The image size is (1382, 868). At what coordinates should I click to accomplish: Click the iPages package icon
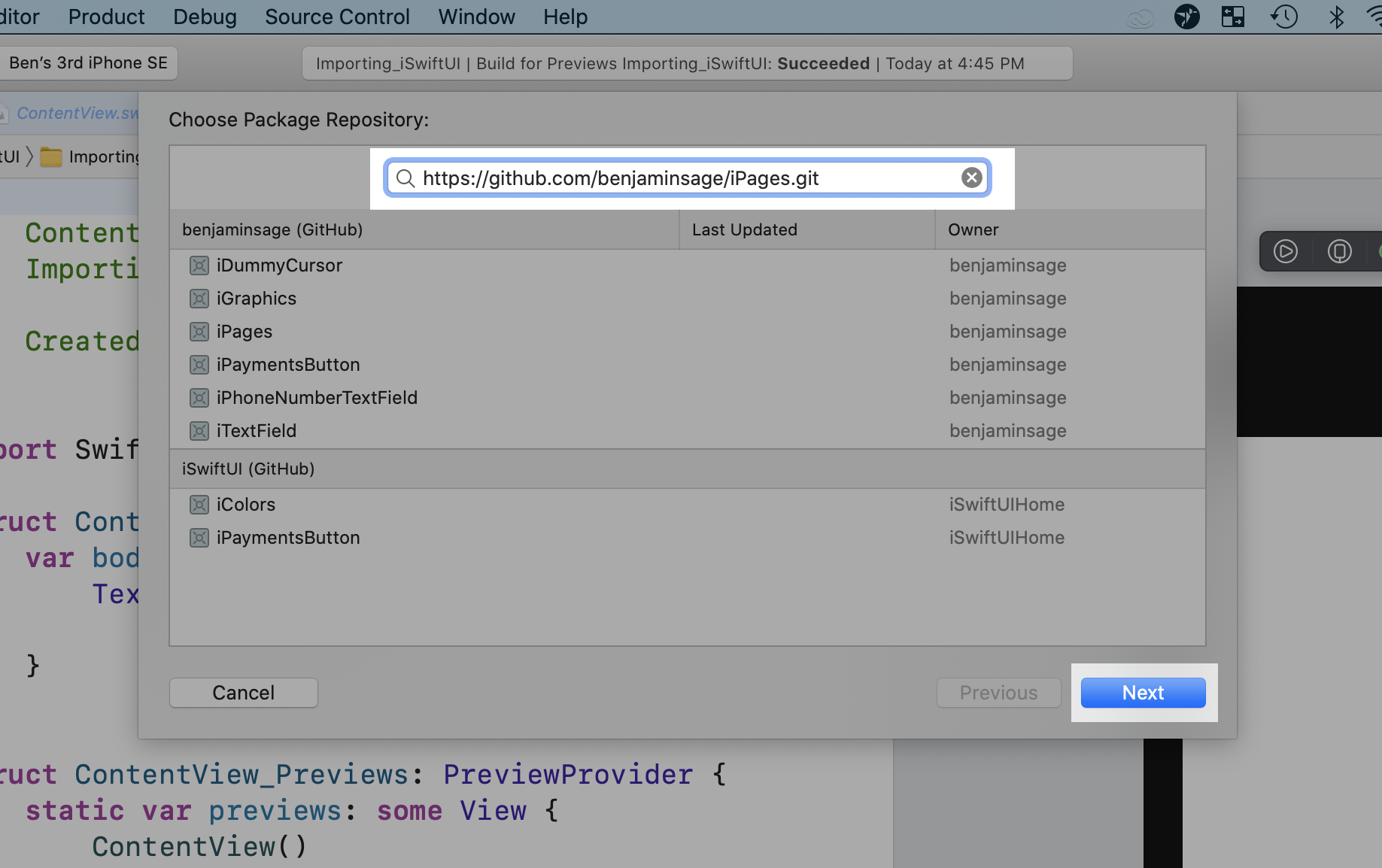[x=199, y=332]
